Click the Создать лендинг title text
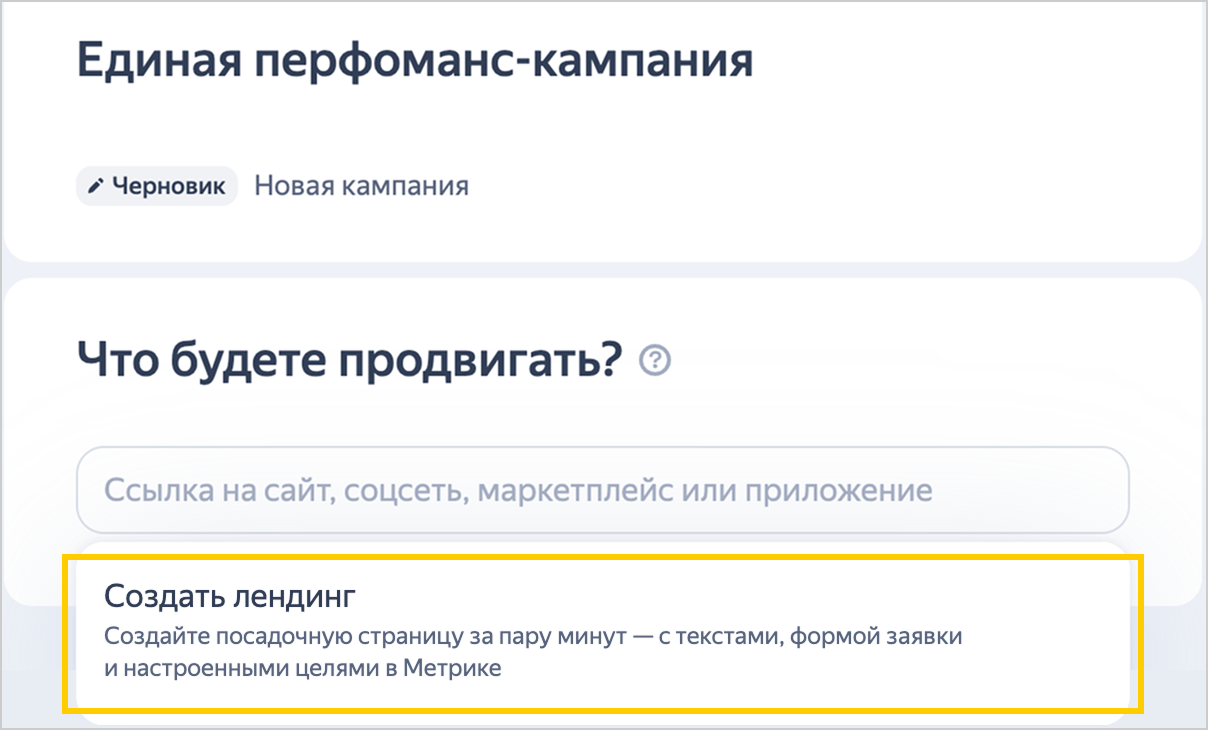Viewport: 1208px width, 730px height. (230, 597)
